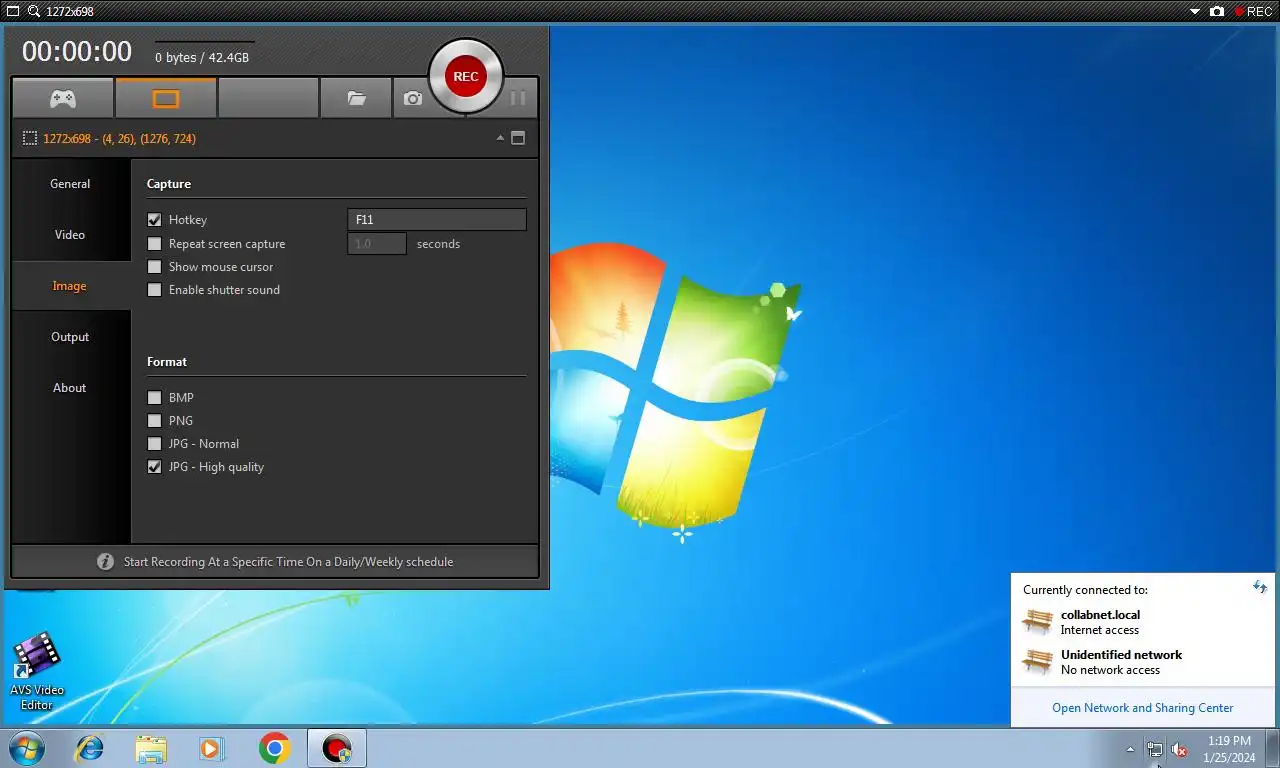Open the Output settings tab
The image size is (1280, 768).
coord(70,337)
